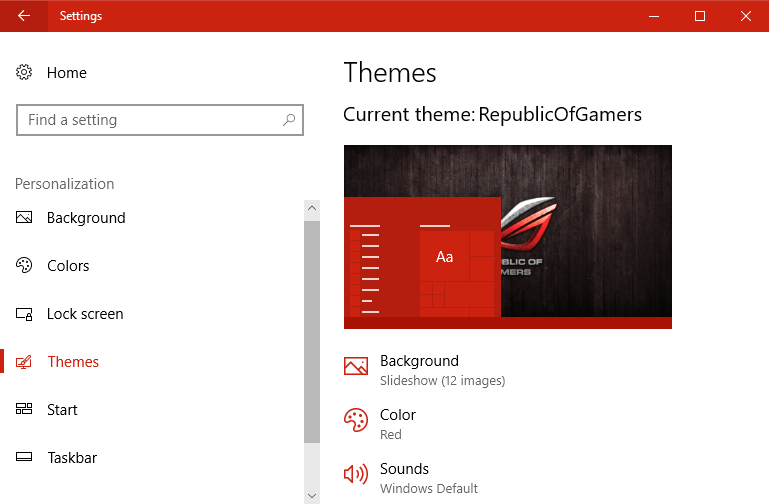This screenshot has width=769, height=504.
Task: Click the RepublicOfGamers theme preview image
Action: pyautogui.click(x=508, y=236)
